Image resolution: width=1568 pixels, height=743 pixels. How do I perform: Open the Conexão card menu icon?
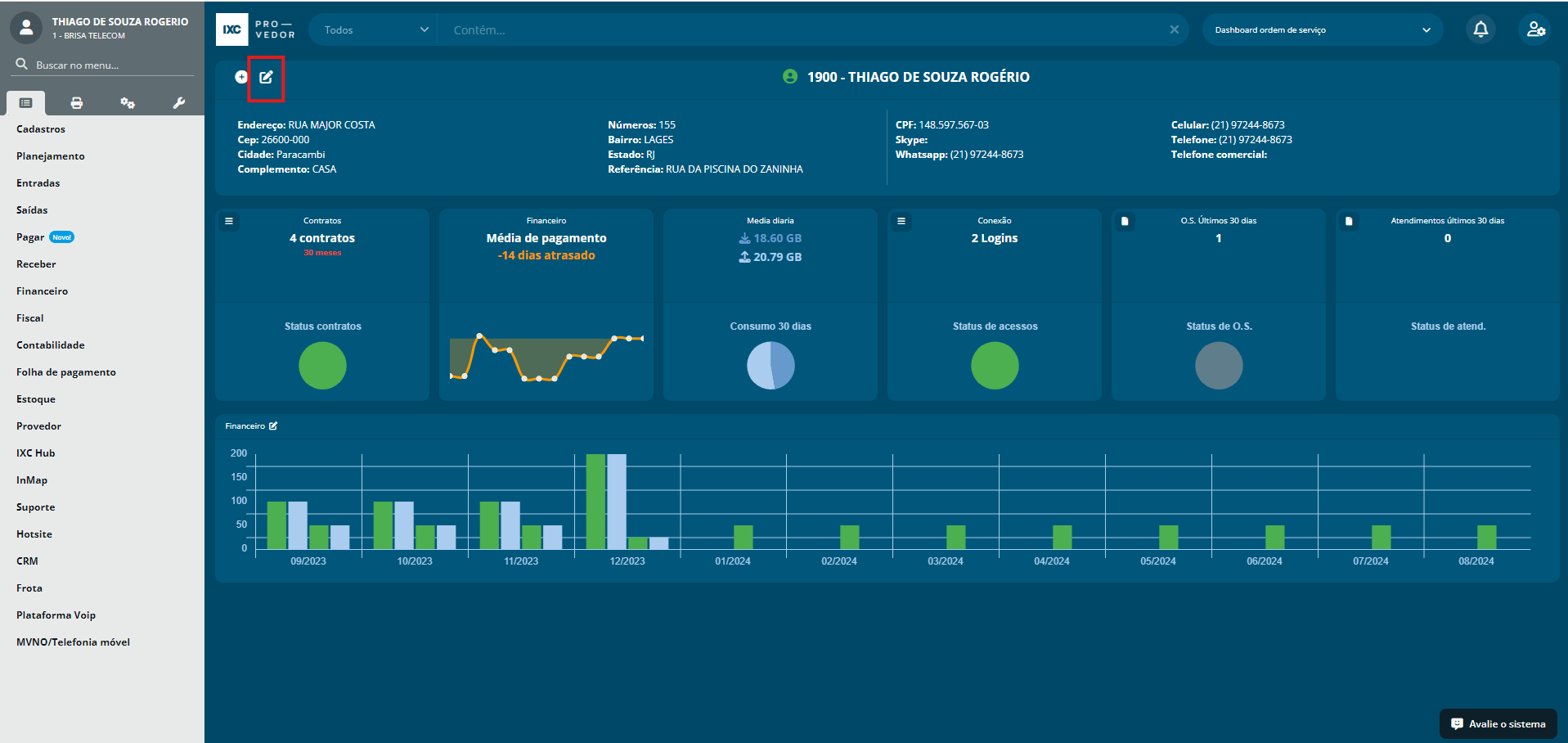click(901, 221)
